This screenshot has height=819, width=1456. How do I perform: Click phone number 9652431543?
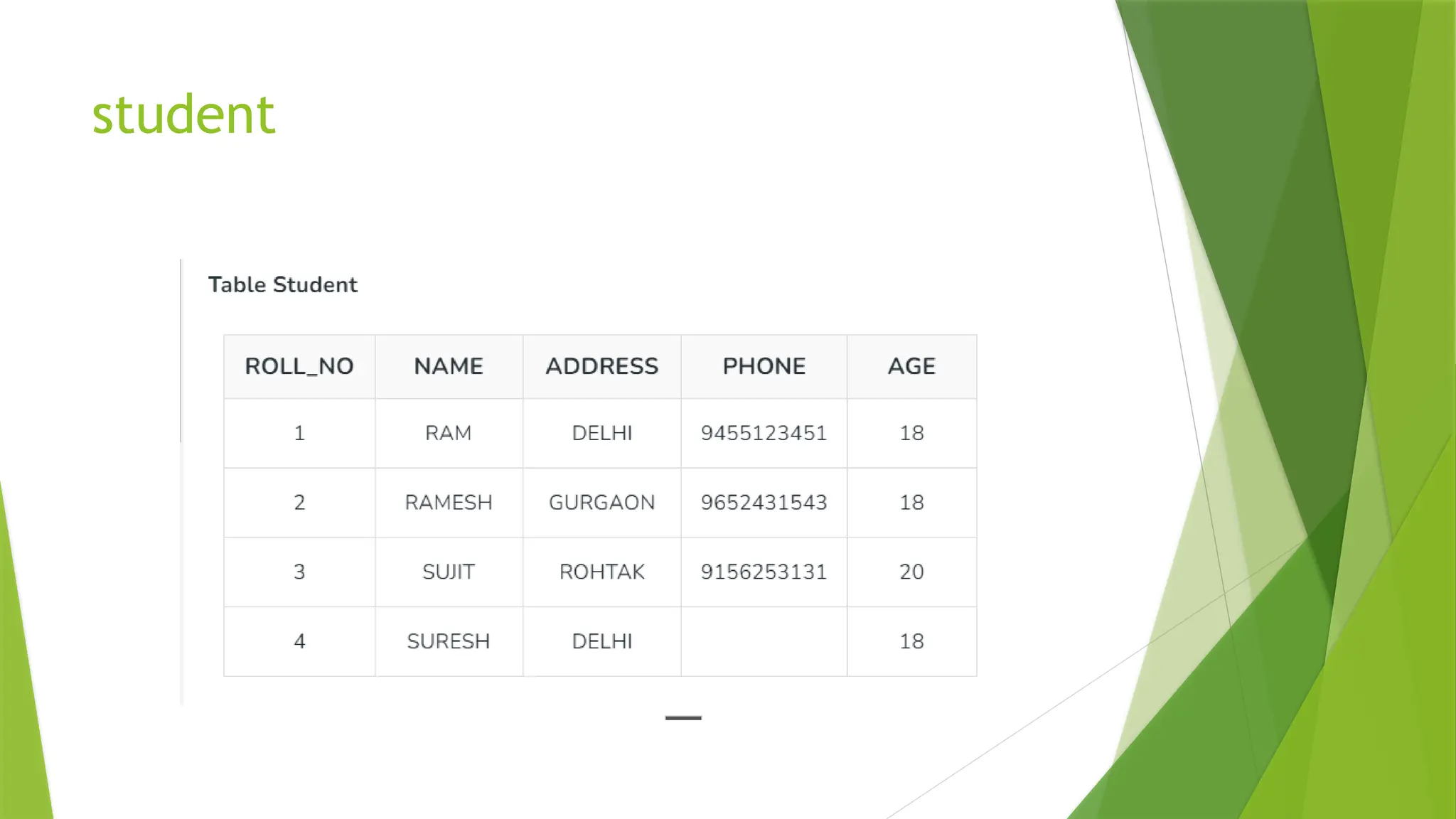pos(764,503)
